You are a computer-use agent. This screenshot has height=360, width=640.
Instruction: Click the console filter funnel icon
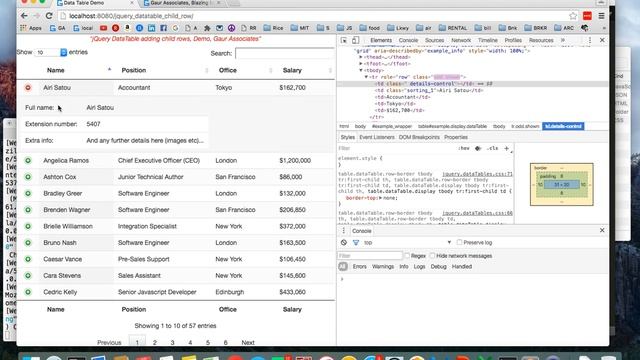point(356,242)
